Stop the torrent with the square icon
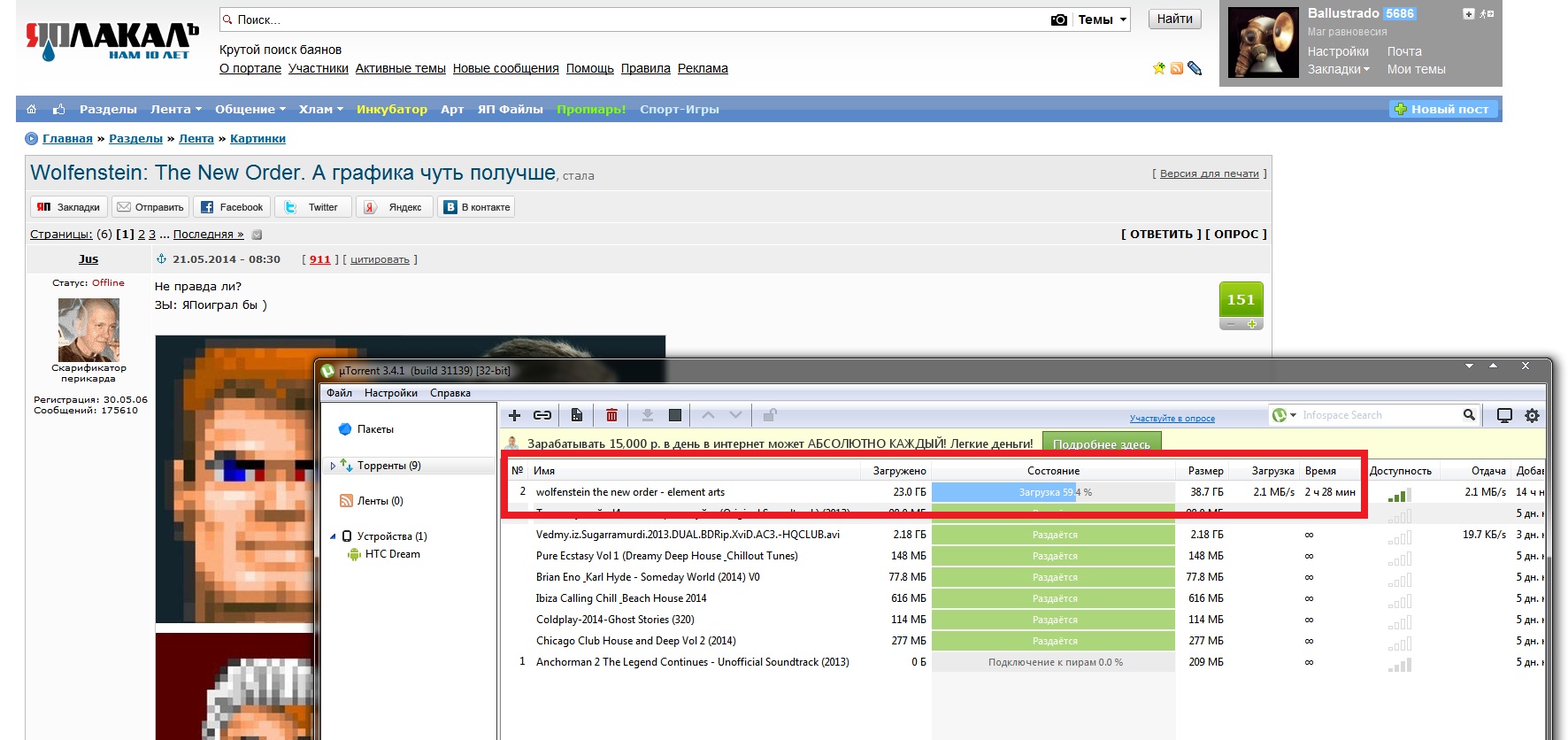Viewport: 1568px width, 740px height. pyautogui.click(x=674, y=415)
